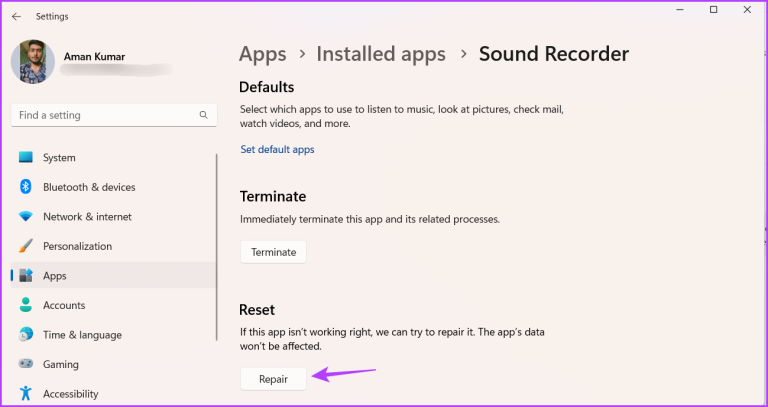This screenshot has width=768, height=407.
Task: Click the Repair button
Action: click(273, 379)
